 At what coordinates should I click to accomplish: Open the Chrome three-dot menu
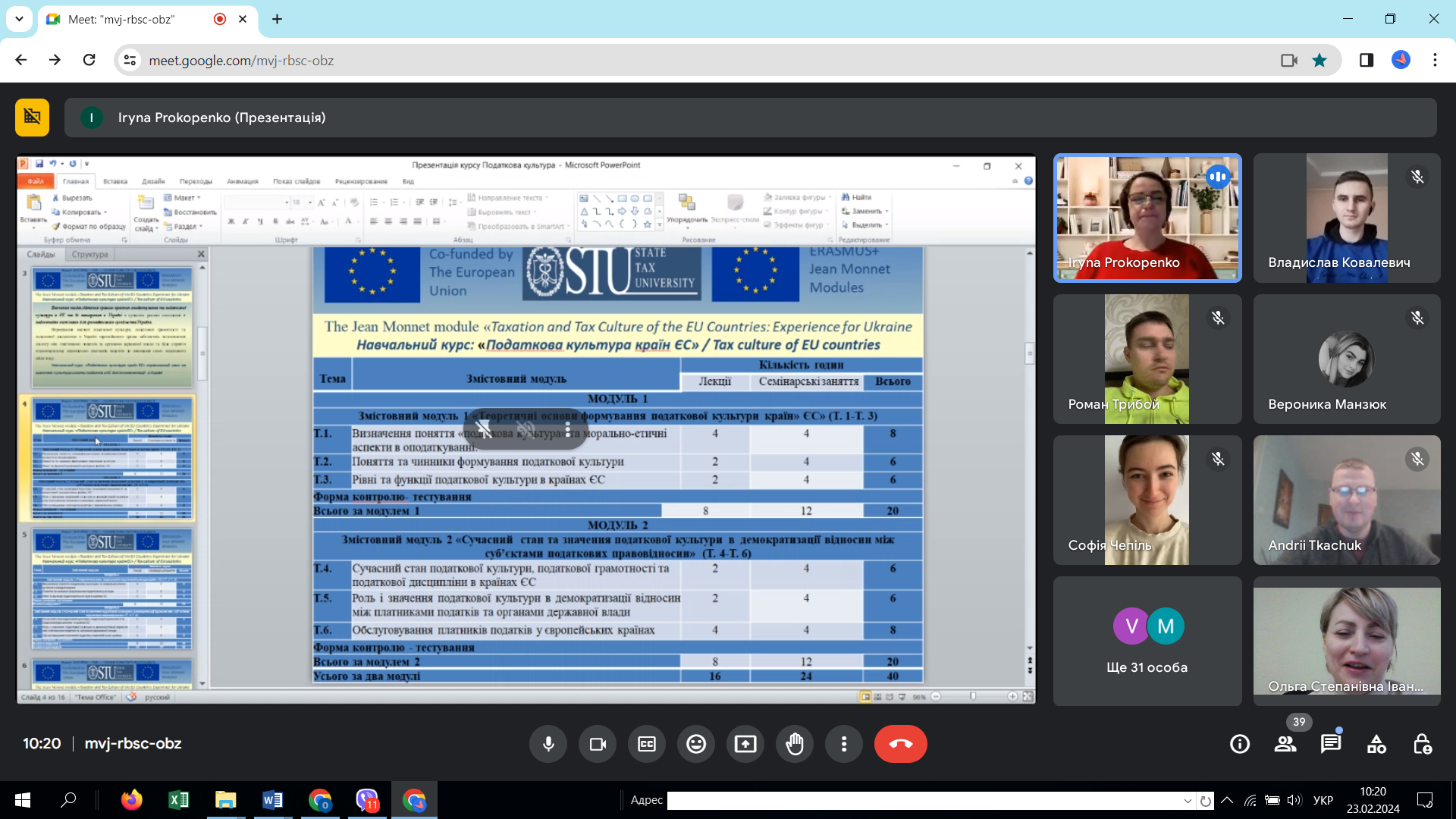[x=1435, y=60]
